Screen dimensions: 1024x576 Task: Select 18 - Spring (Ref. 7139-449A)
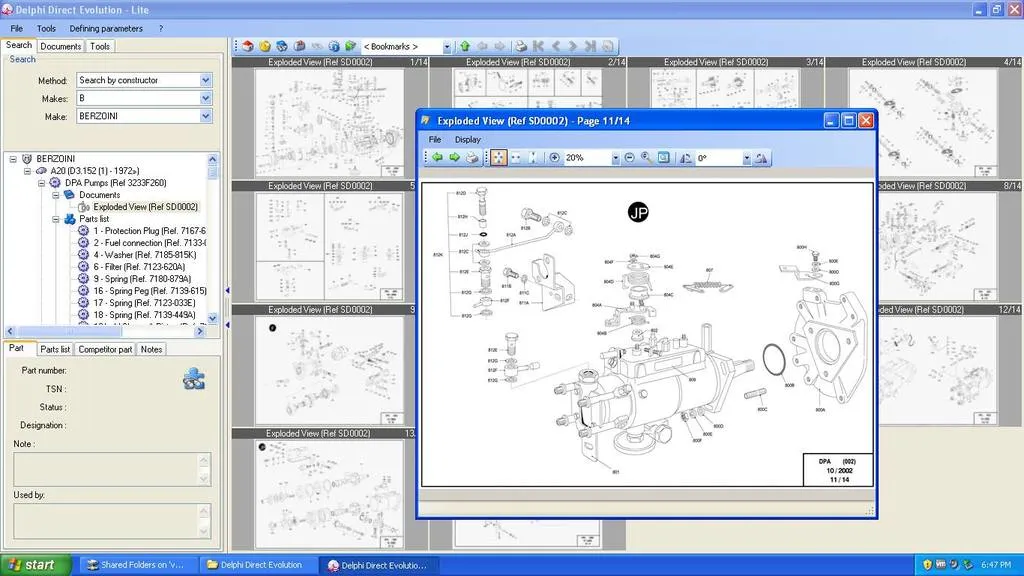coord(144,315)
